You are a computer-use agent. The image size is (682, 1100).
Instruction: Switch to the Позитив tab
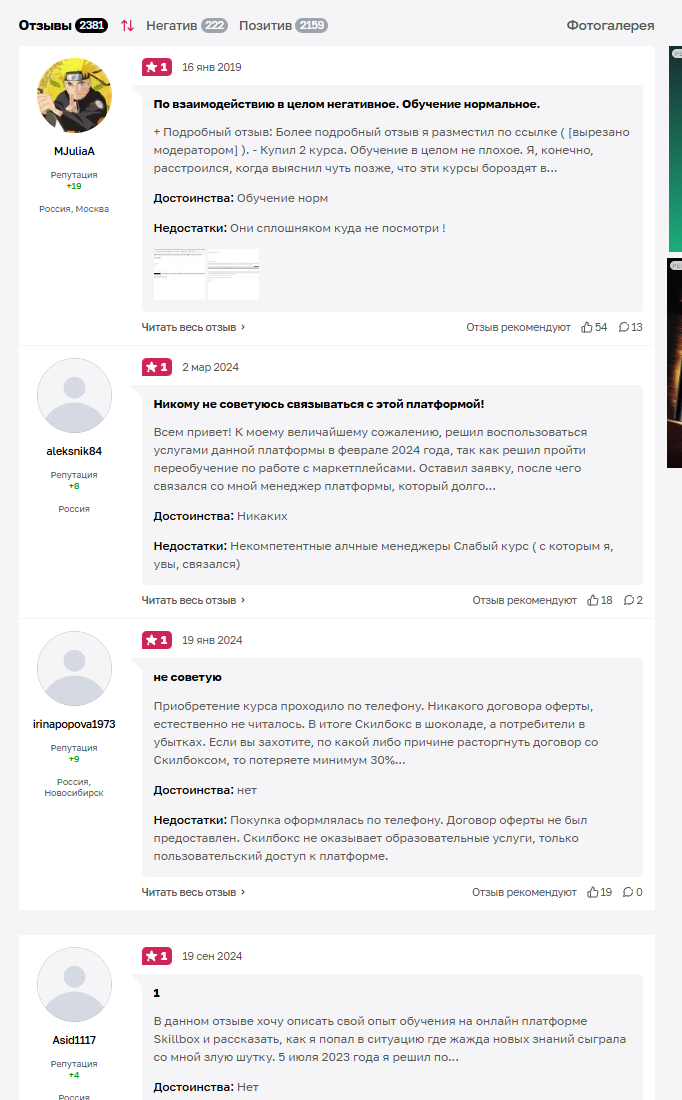coord(283,26)
